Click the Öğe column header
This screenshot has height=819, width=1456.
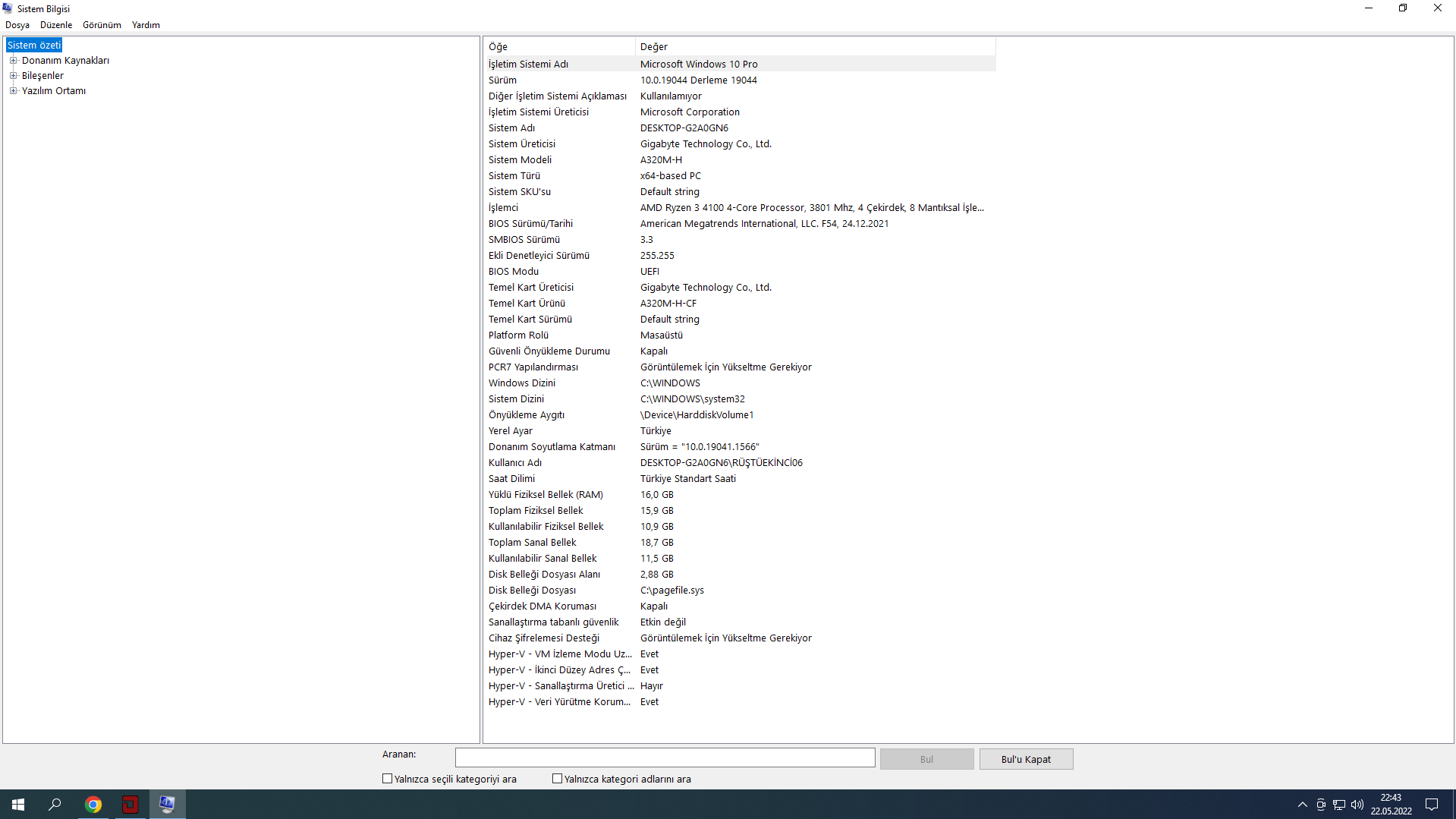[x=559, y=47]
